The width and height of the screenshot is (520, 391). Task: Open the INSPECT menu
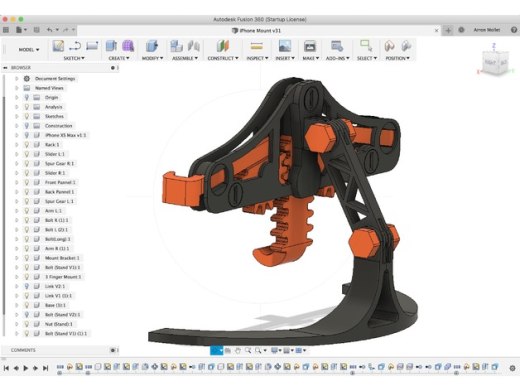click(x=257, y=58)
